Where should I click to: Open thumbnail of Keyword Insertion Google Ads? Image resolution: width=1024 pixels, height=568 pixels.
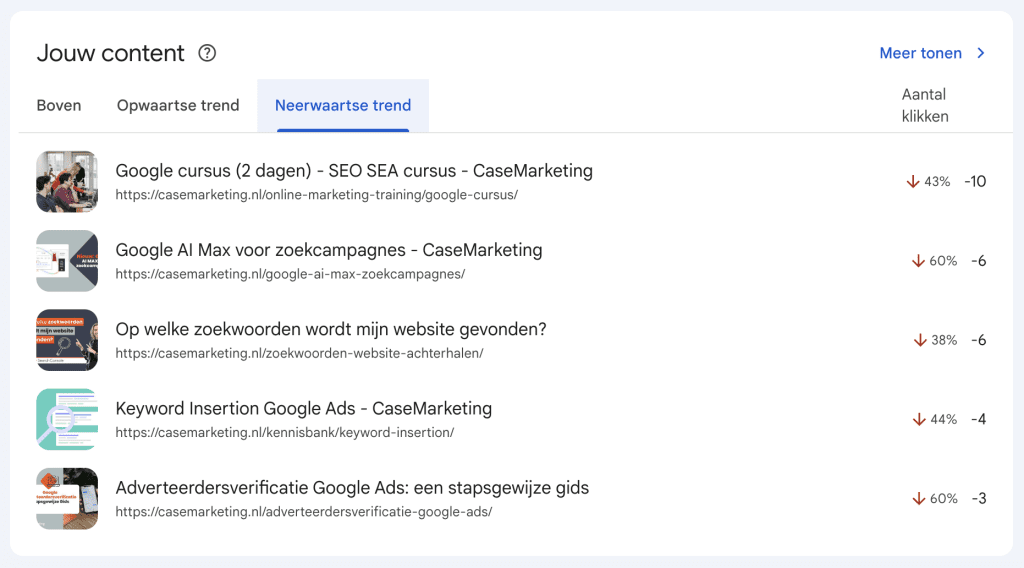click(67, 419)
